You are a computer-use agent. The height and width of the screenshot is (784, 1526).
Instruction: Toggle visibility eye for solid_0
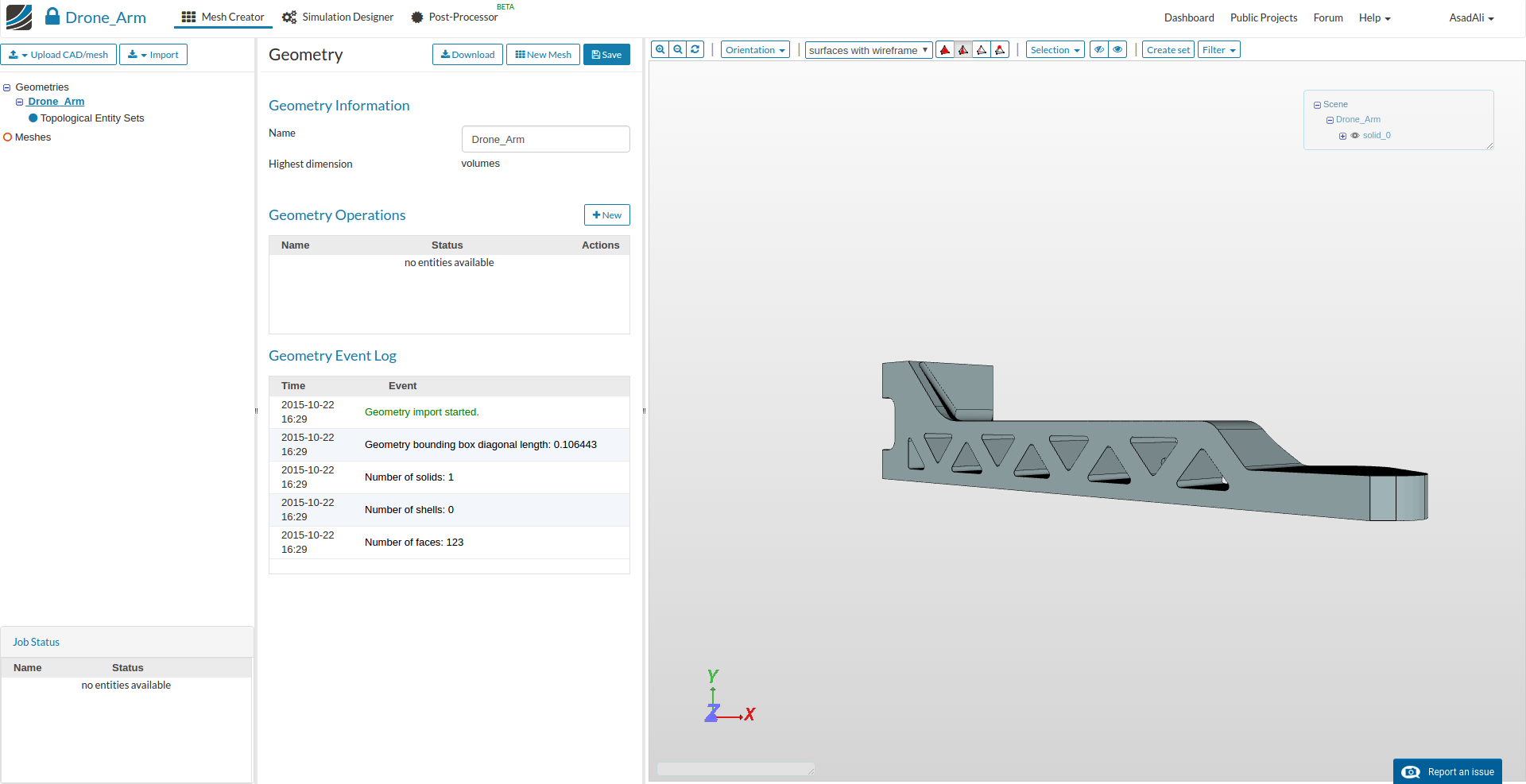point(1355,136)
